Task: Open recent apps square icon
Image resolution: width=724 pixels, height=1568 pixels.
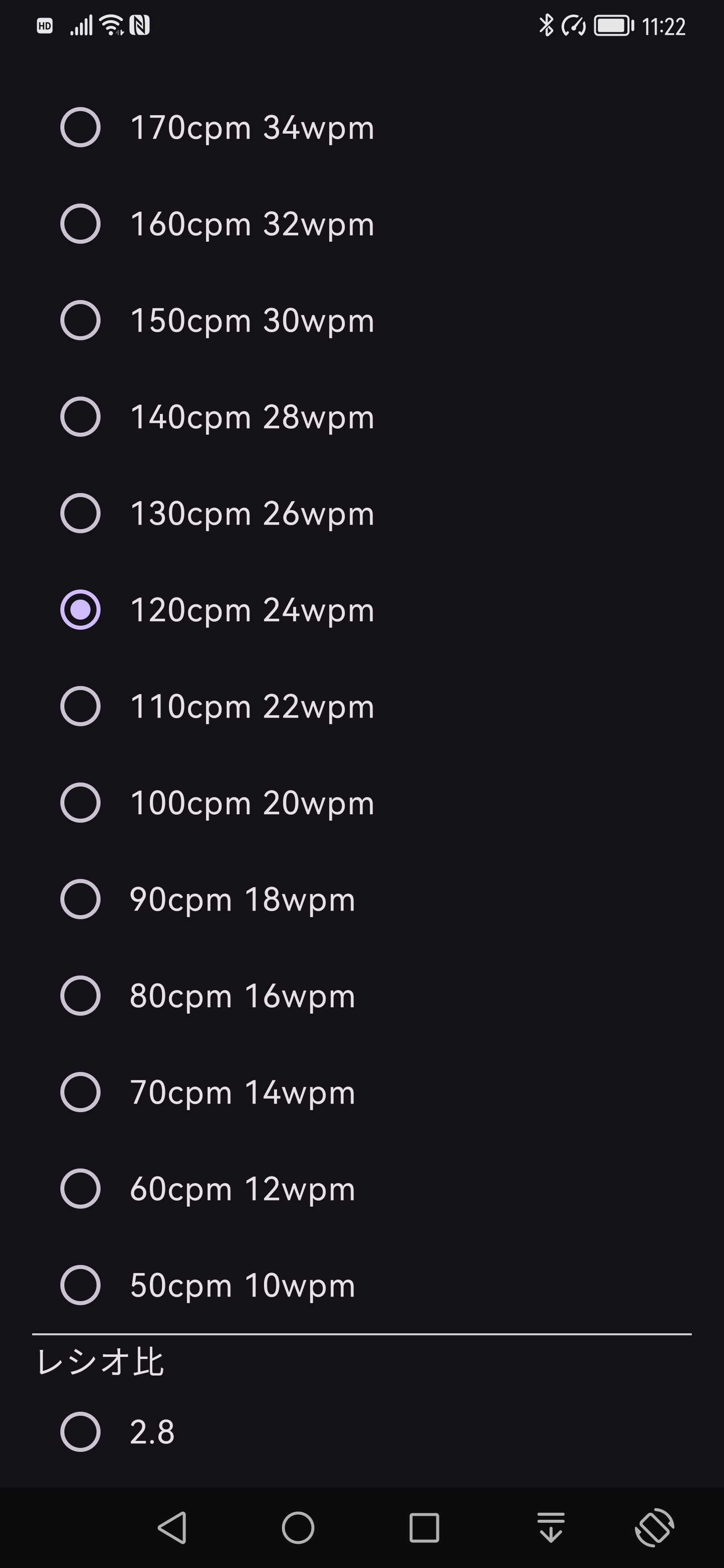Action: coord(424,1527)
